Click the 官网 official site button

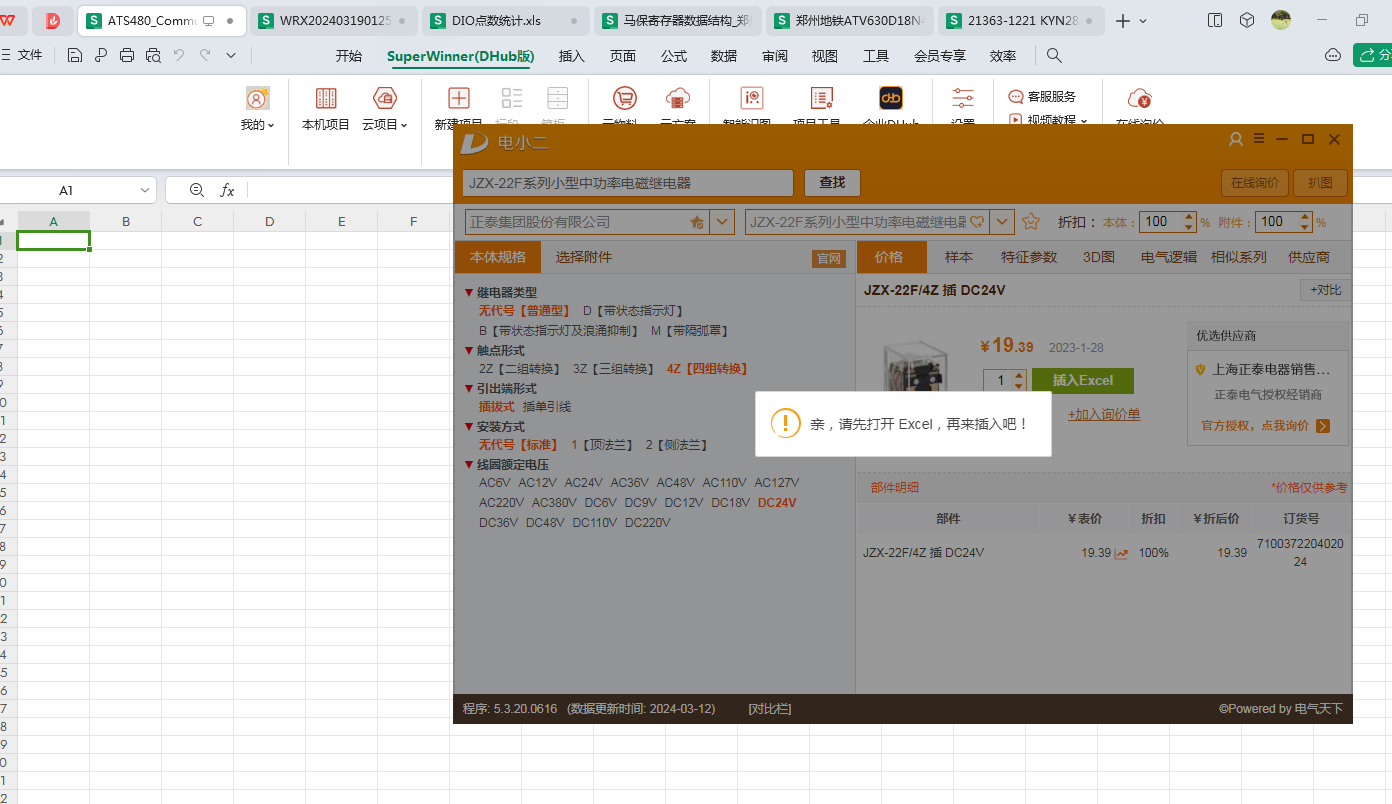tap(829, 259)
